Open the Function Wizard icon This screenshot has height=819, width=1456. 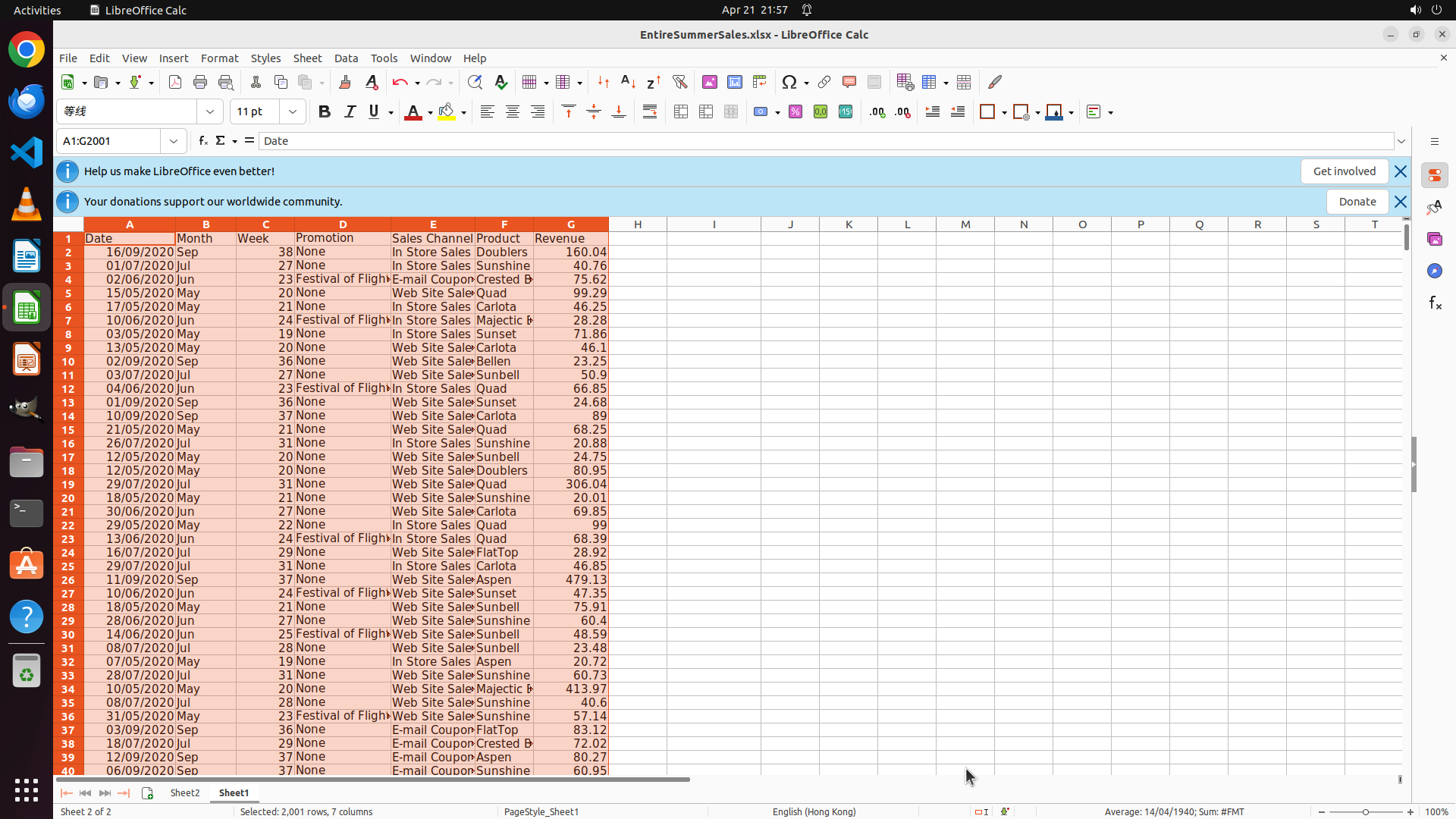[x=202, y=141]
